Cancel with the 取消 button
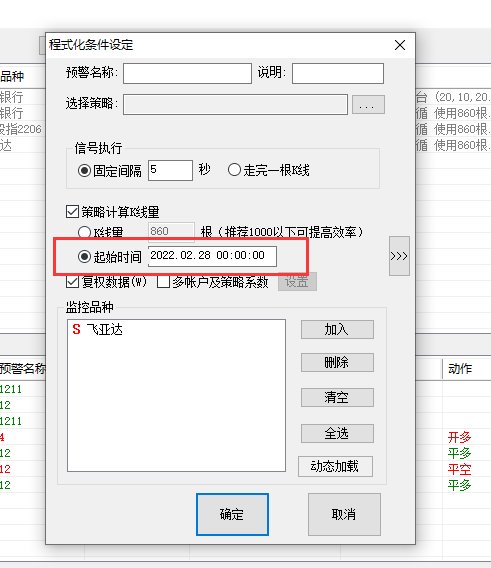 point(344,514)
